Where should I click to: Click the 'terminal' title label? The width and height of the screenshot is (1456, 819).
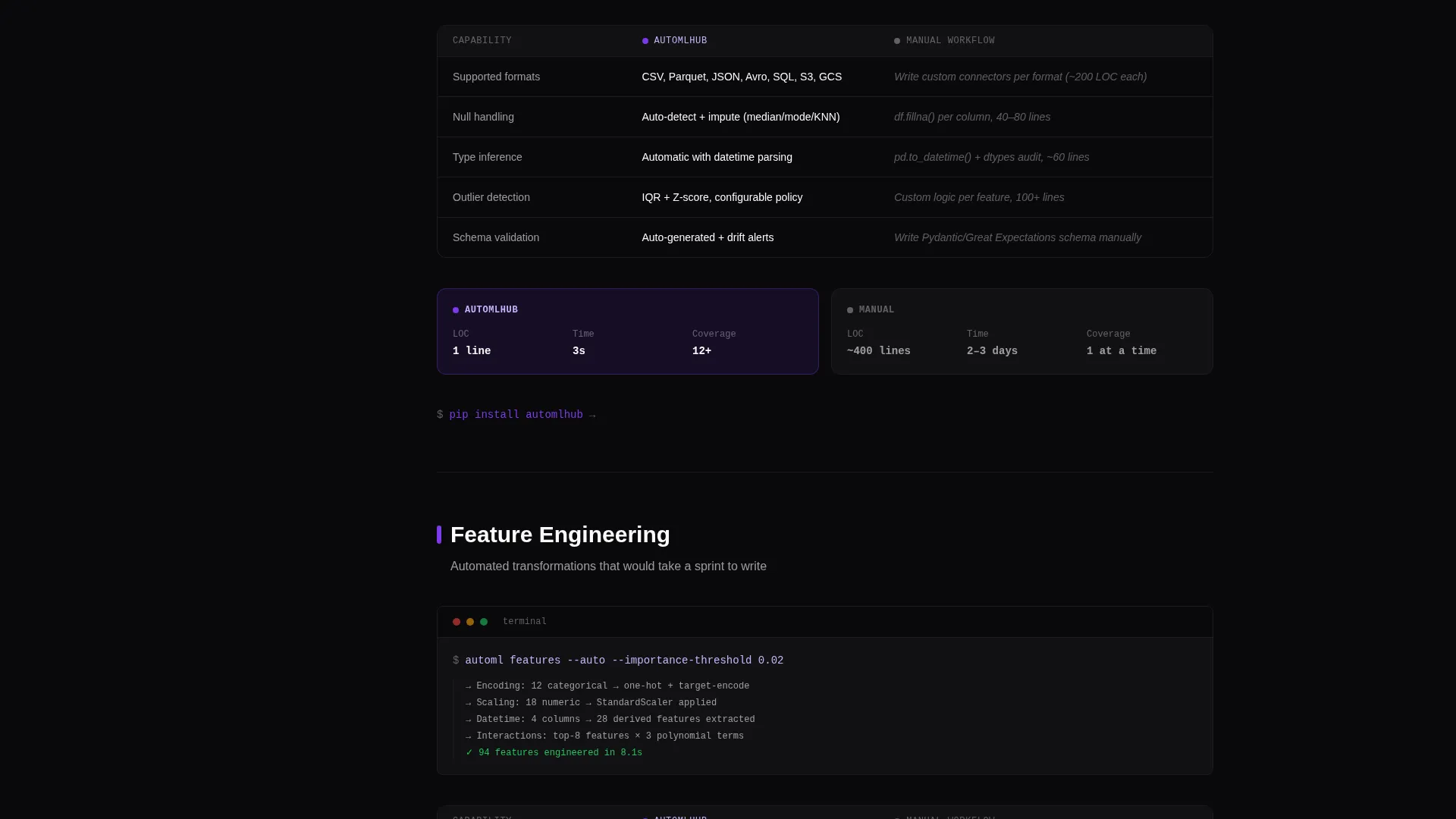[x=525, y=622]
